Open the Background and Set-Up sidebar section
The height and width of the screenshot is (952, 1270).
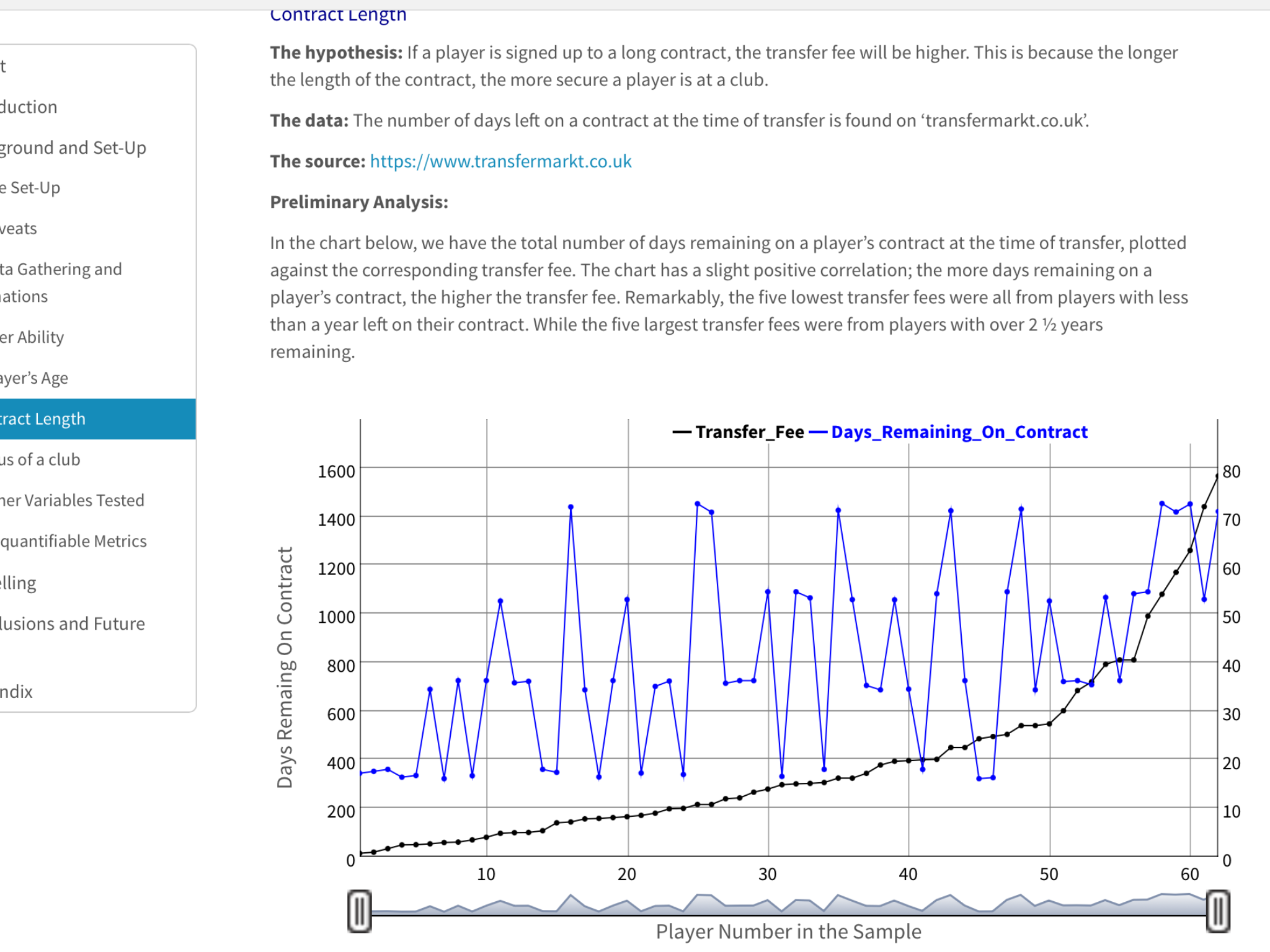pos(73,148)
